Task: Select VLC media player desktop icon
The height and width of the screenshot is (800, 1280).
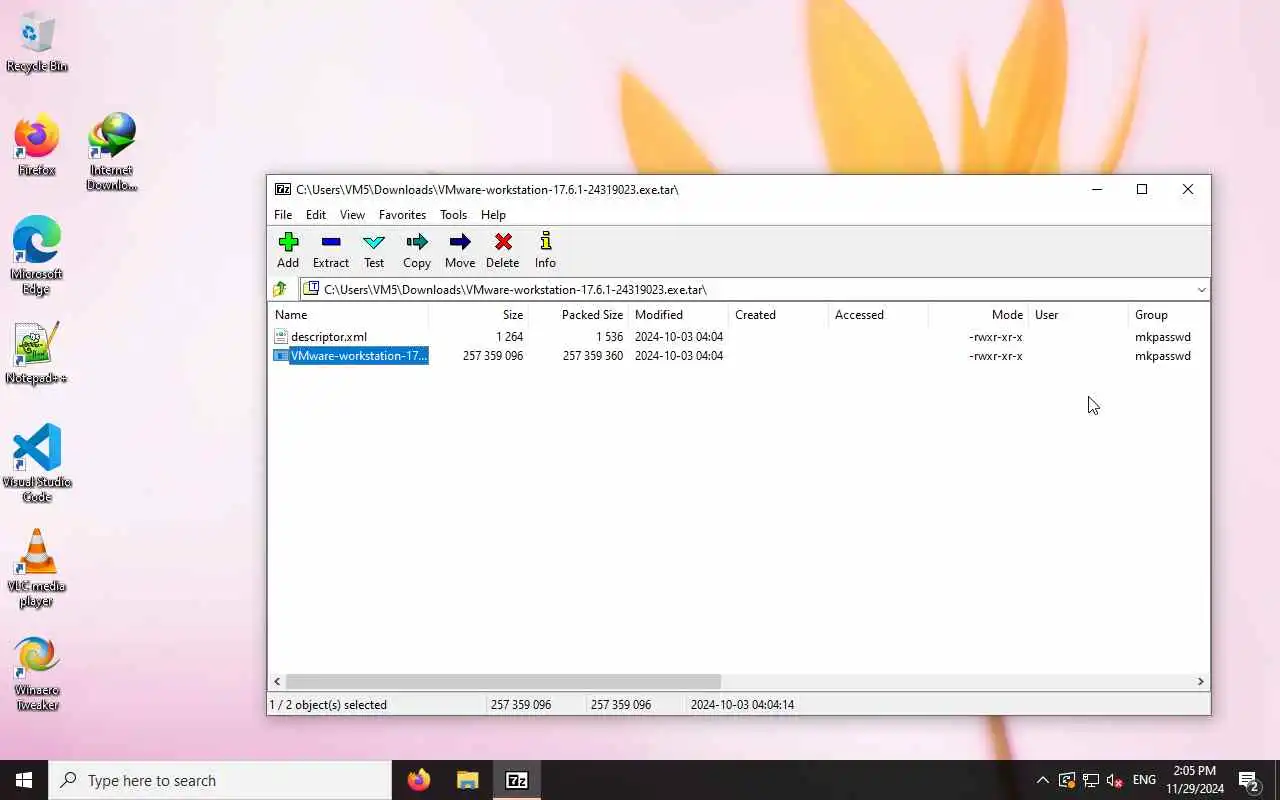Action: pyautogui.click(x=37, y=568)
